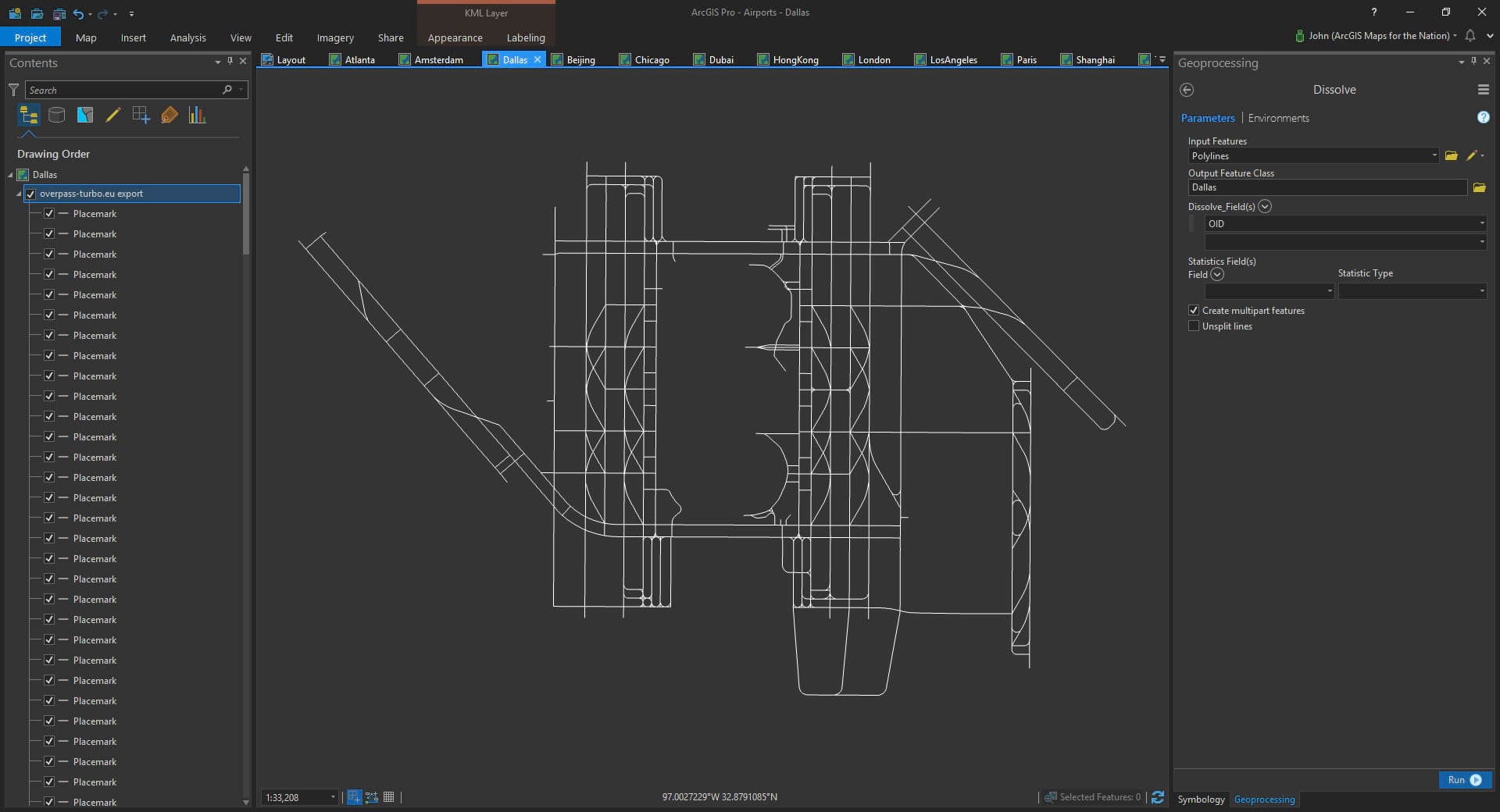Screen dimensions: 1500x812
Task: Open the Analysis ribbon tab
Action: [x=187, y=37]
